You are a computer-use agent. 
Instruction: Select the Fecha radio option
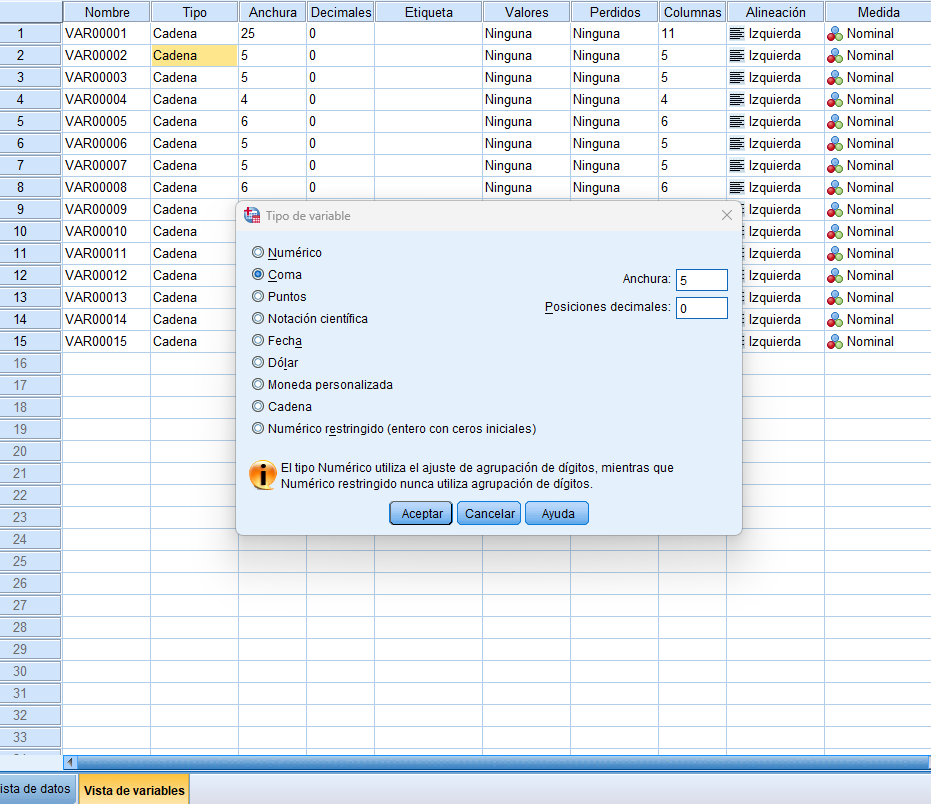coord(259,341)
